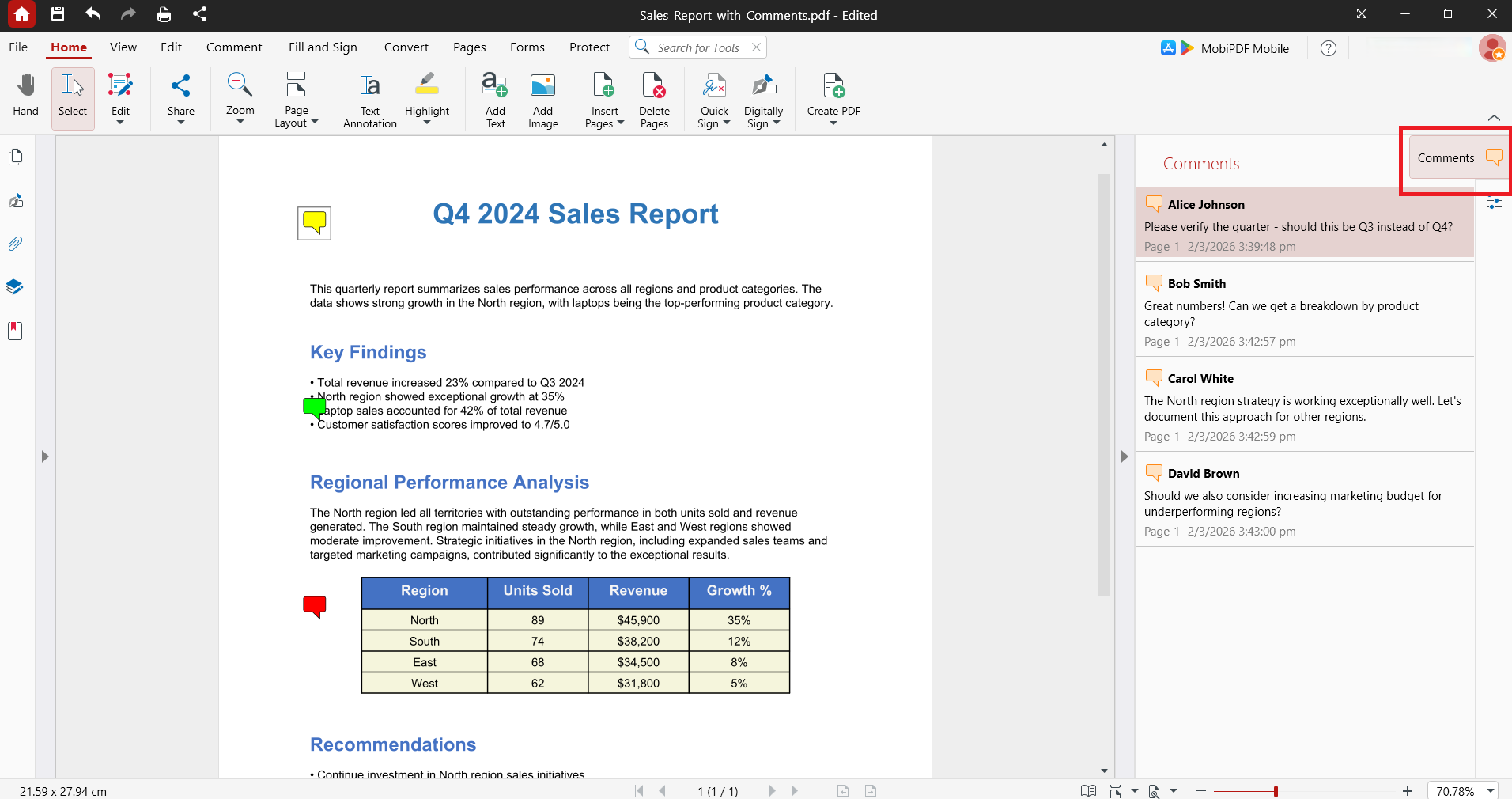Open the zoom percentage dropdown
Viewport: 1512px width, 799px height.
[1491, 790]
